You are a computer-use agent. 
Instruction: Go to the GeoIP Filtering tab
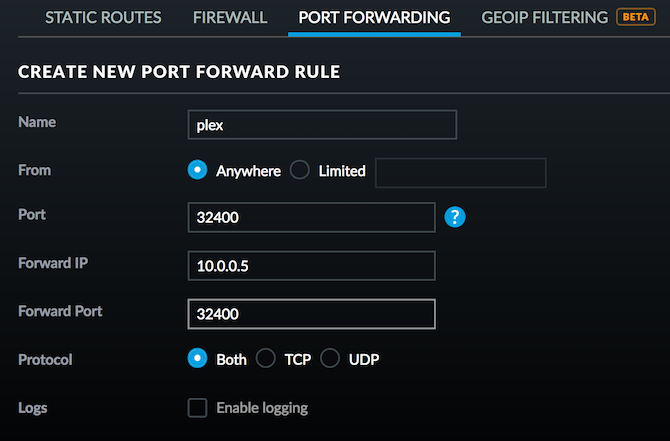pos(543,18)
